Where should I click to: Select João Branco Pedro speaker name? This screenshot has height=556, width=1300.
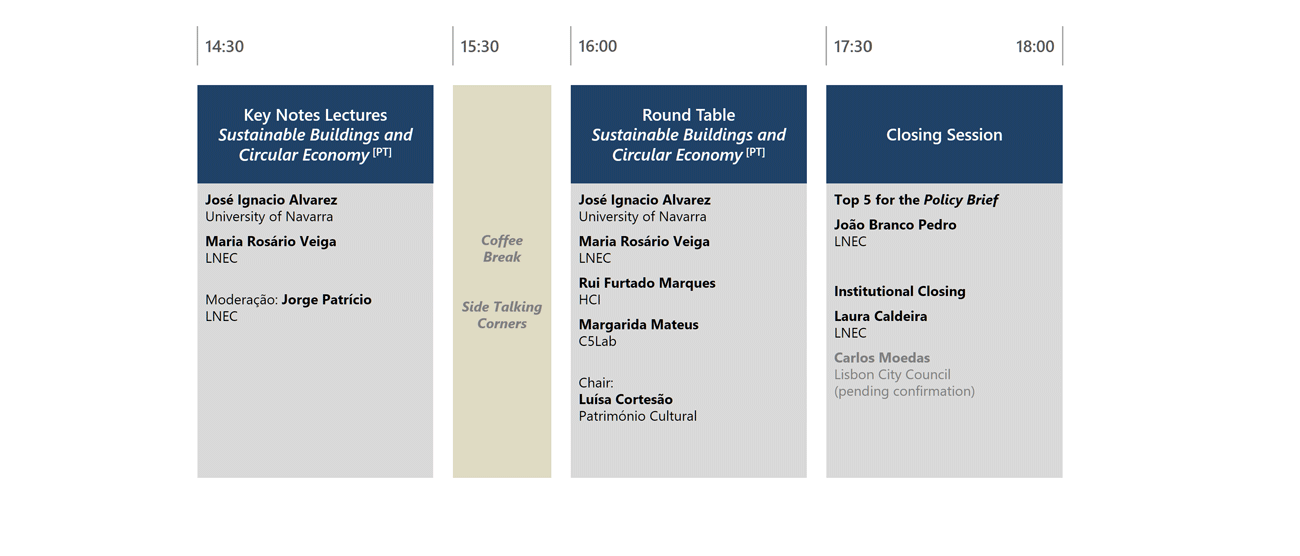pos(895,225)
